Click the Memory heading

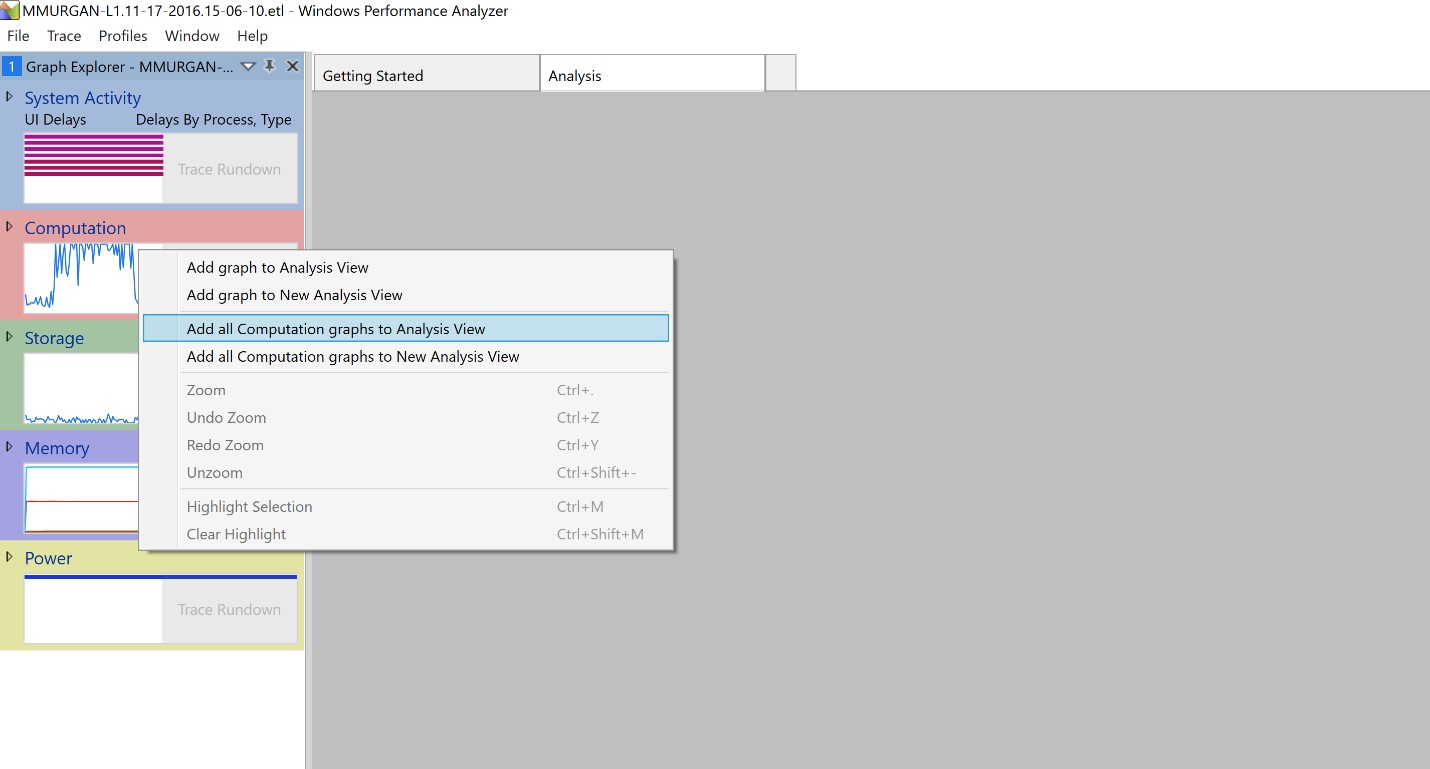57,448
